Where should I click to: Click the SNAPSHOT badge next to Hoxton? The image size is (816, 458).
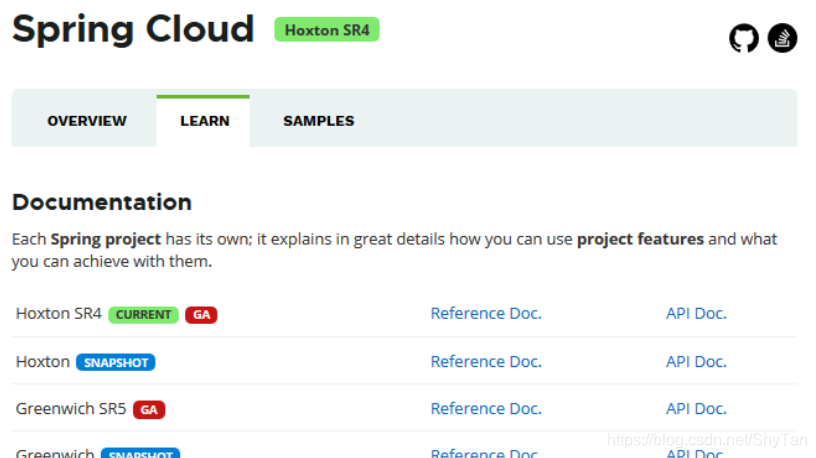pyautogui.click(x=116, y=362)
